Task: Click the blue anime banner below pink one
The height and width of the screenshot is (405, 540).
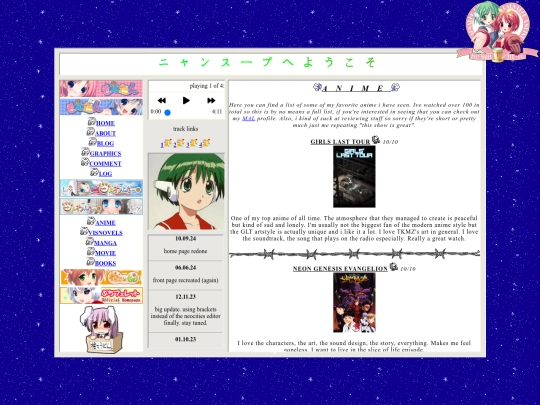Action: pos(101,106)
